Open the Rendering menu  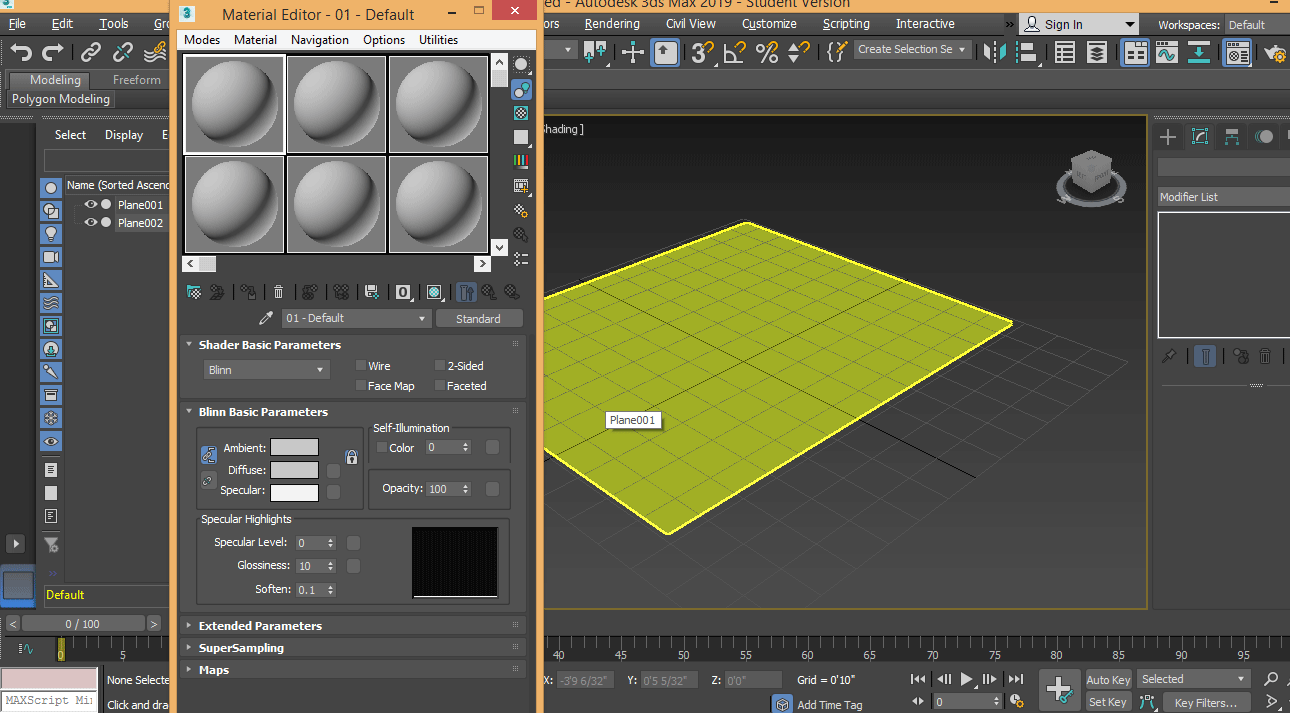[612, 23]
